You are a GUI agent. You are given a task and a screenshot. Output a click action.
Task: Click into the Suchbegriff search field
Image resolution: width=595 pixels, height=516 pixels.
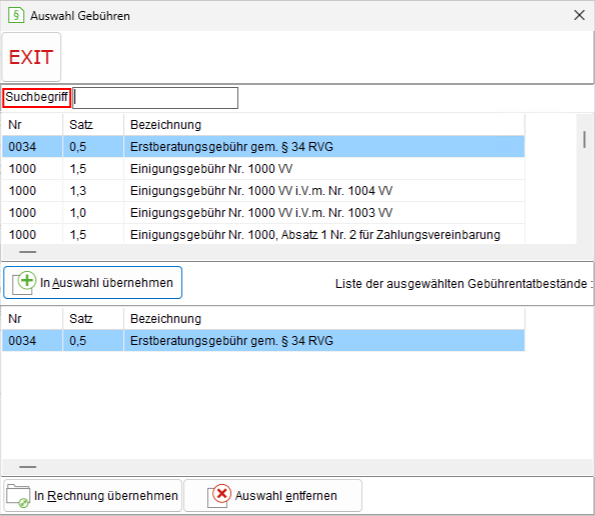tap(155, 98)
